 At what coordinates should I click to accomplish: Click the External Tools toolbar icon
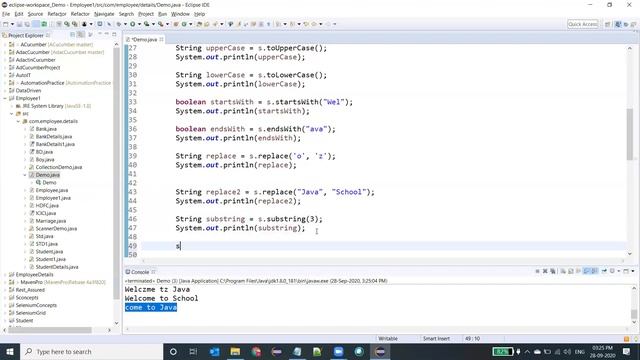[160, 24]
